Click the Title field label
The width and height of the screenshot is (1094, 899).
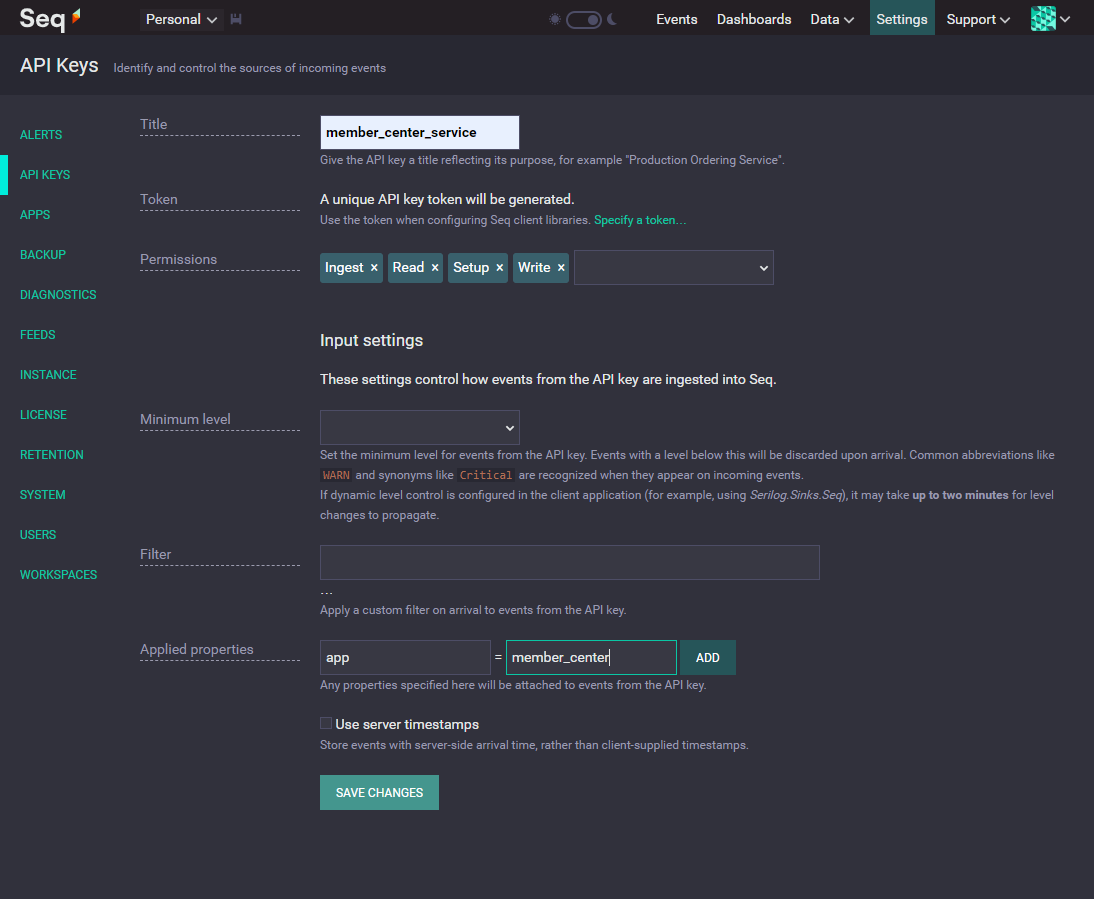point(153,124)
